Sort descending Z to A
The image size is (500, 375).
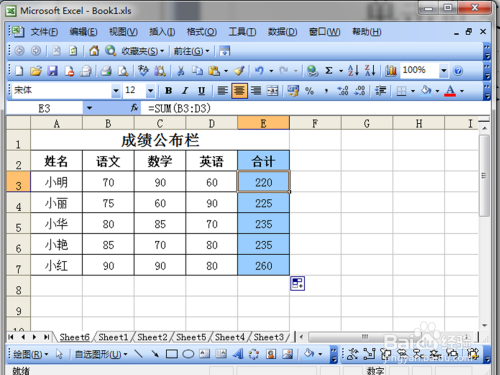click(x=370, y=71)
